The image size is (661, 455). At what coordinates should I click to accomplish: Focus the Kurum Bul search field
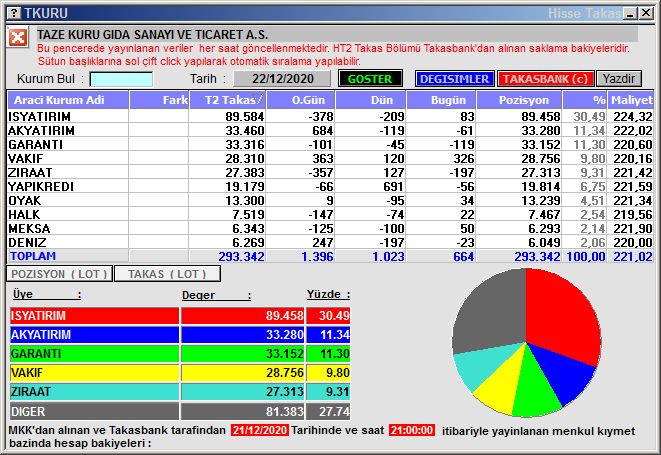tap(121, 79)
